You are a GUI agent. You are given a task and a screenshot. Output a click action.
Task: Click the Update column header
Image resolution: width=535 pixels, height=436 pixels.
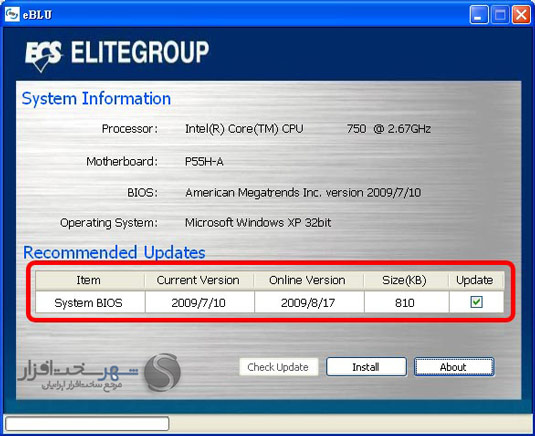[x=476, y=280]
